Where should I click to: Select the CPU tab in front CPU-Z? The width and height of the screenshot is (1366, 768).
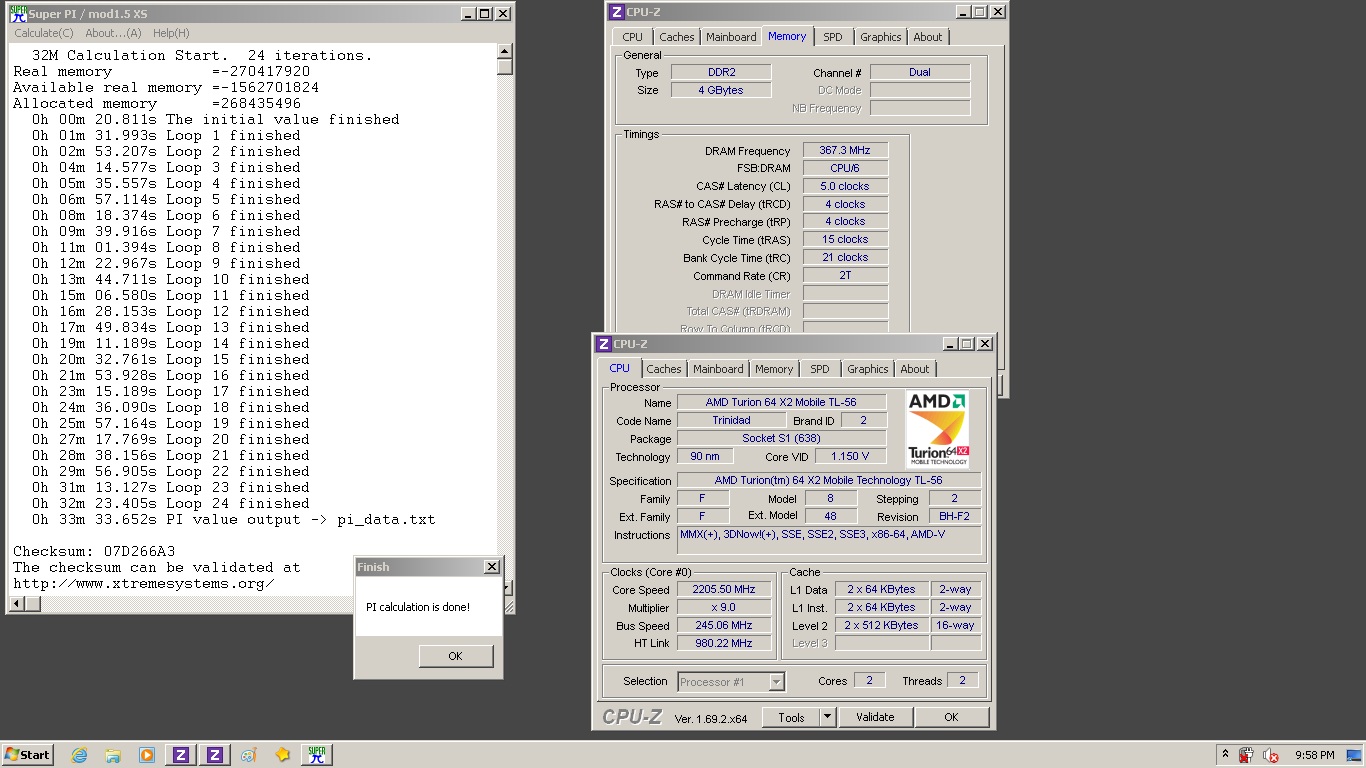[x=620, y=368]
